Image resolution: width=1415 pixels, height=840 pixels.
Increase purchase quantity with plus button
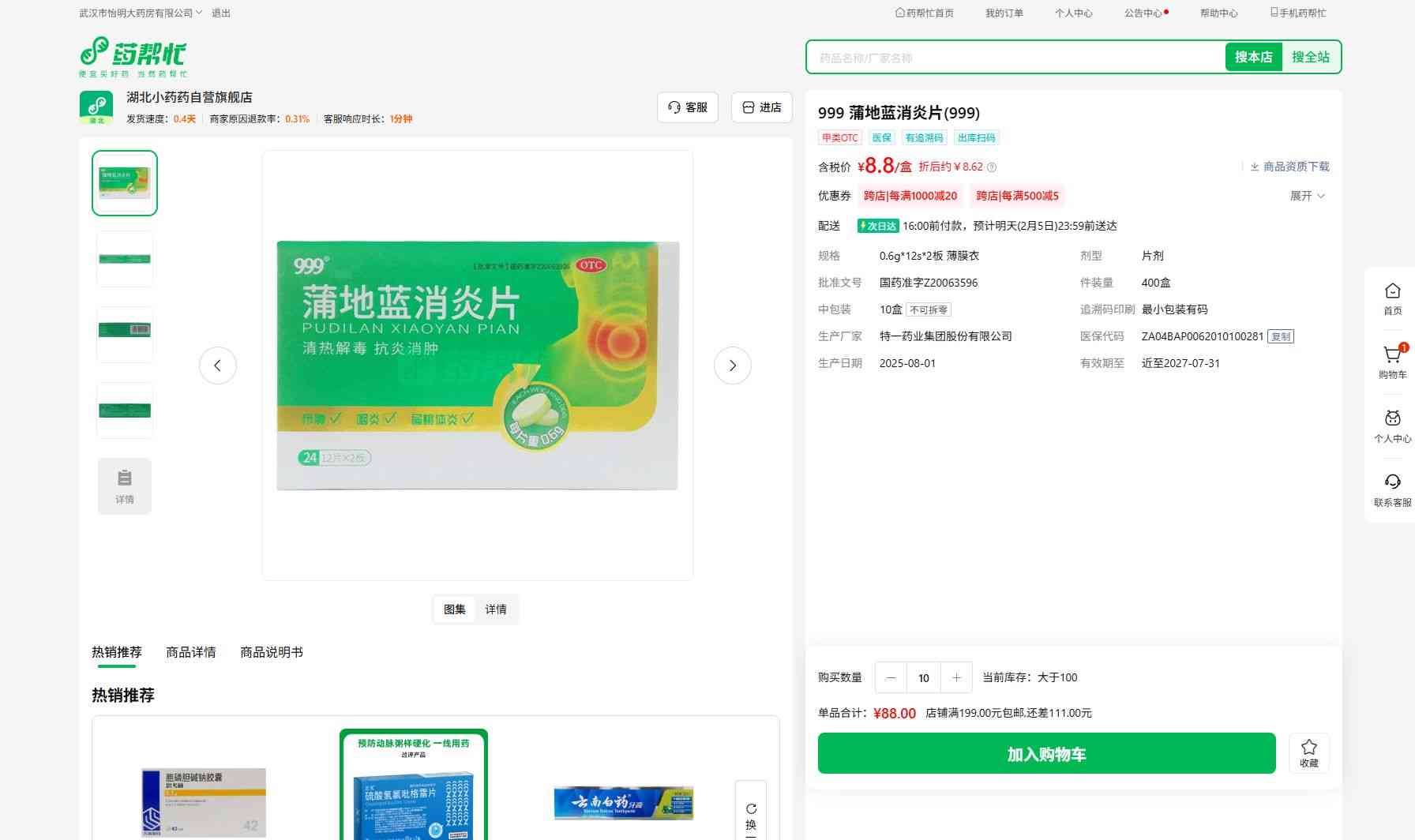click(x=956, y=677)
